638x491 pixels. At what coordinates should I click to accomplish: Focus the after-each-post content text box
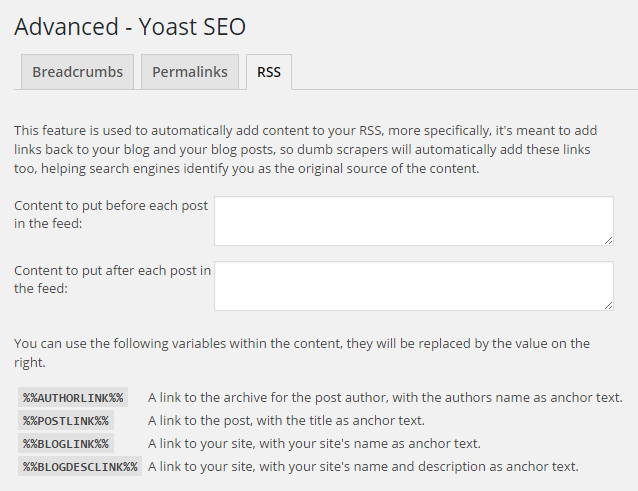(413, 286)
